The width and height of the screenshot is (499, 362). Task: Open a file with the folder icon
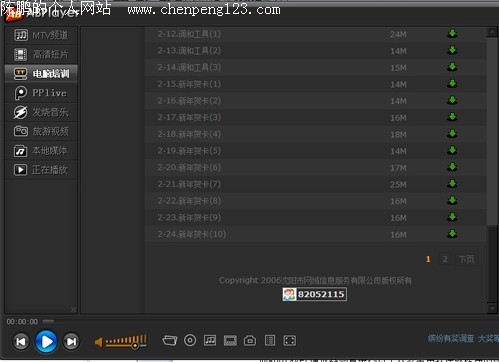pos(170,341)
